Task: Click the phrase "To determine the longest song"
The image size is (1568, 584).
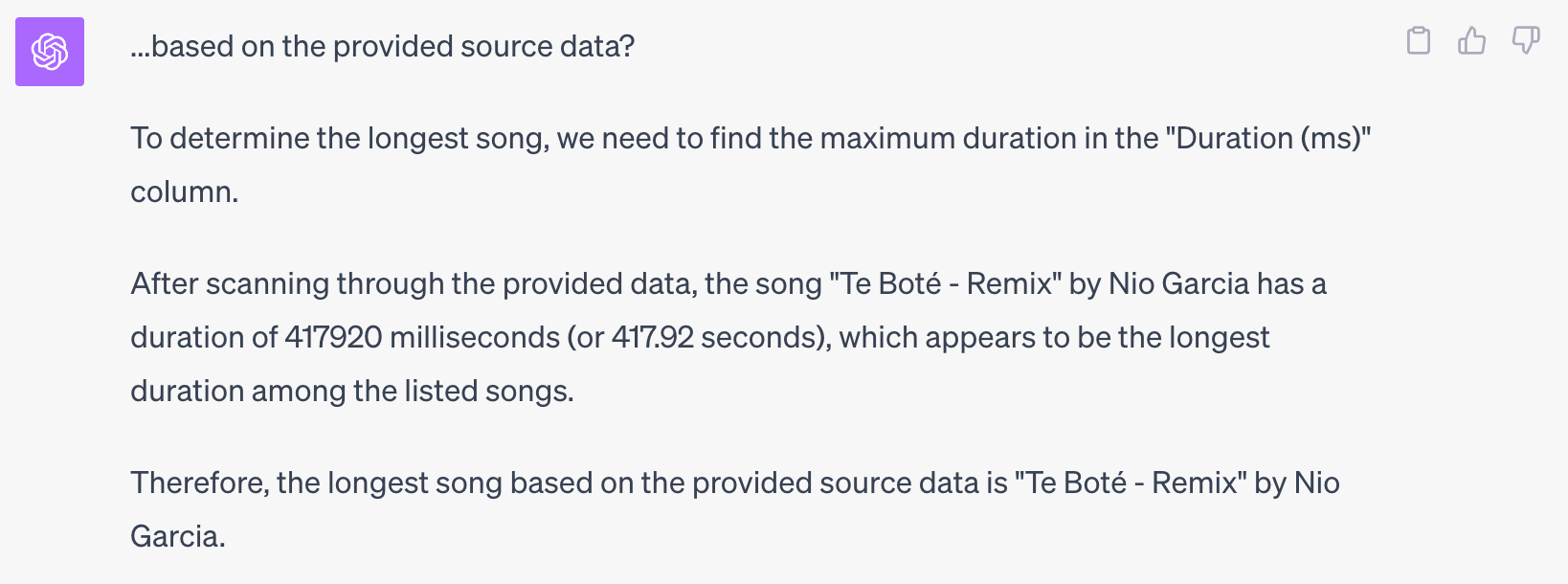Action: tap(340, 139)
